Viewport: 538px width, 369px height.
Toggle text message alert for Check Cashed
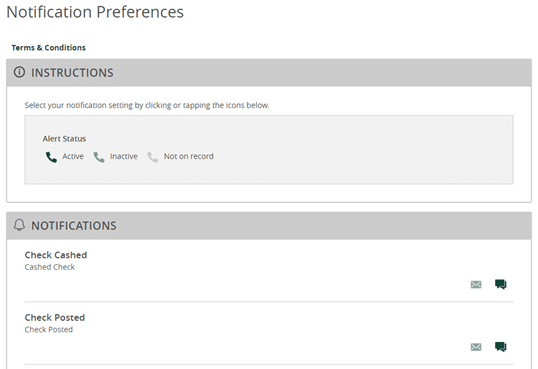pyautogui.click(x=501, y=284)
